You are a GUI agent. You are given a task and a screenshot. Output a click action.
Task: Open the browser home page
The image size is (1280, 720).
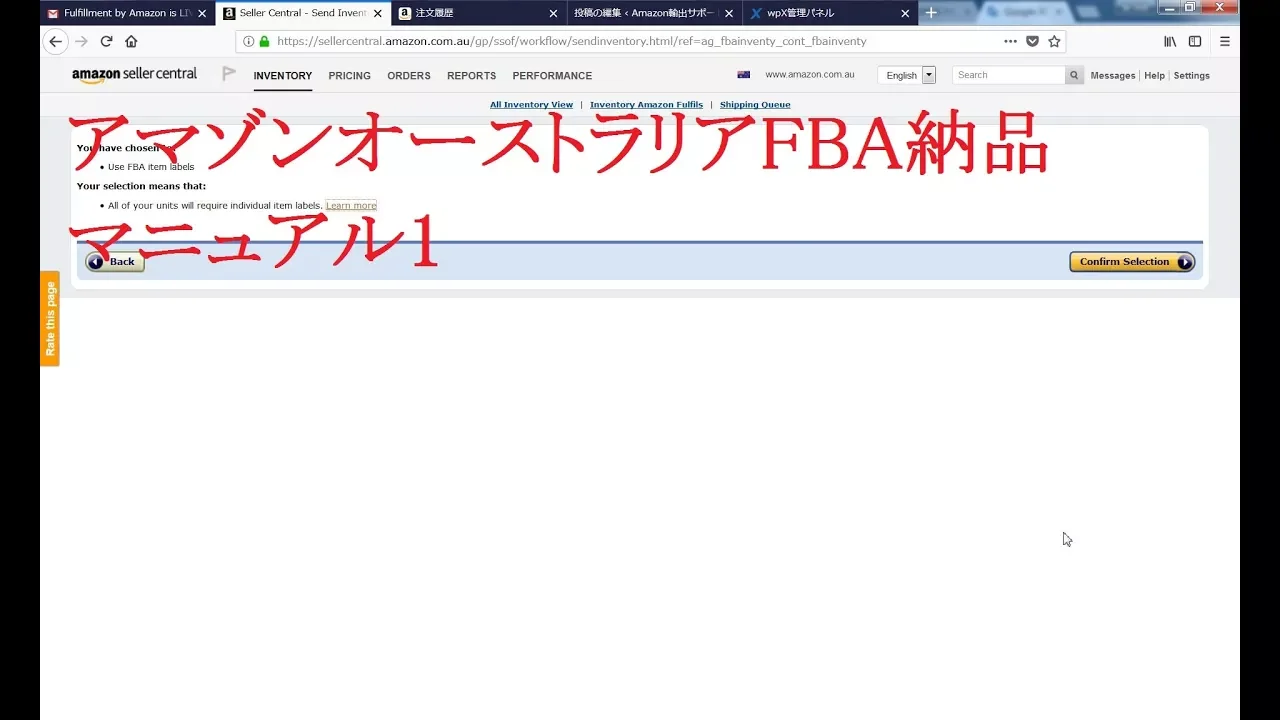coord(131,41)
